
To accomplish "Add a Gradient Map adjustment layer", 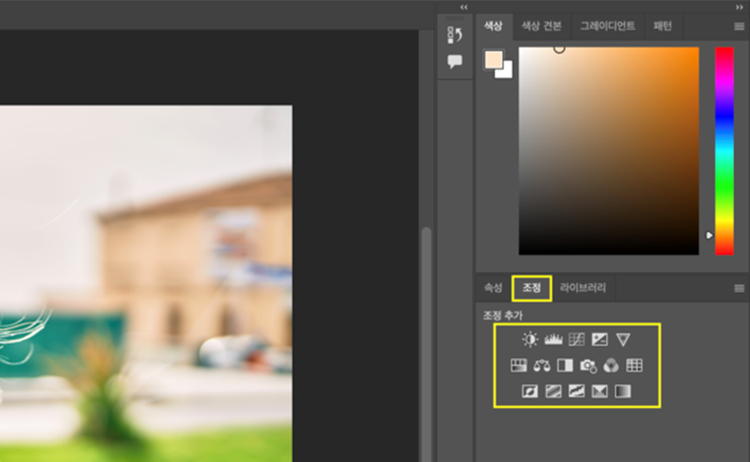I will [623, 391].
